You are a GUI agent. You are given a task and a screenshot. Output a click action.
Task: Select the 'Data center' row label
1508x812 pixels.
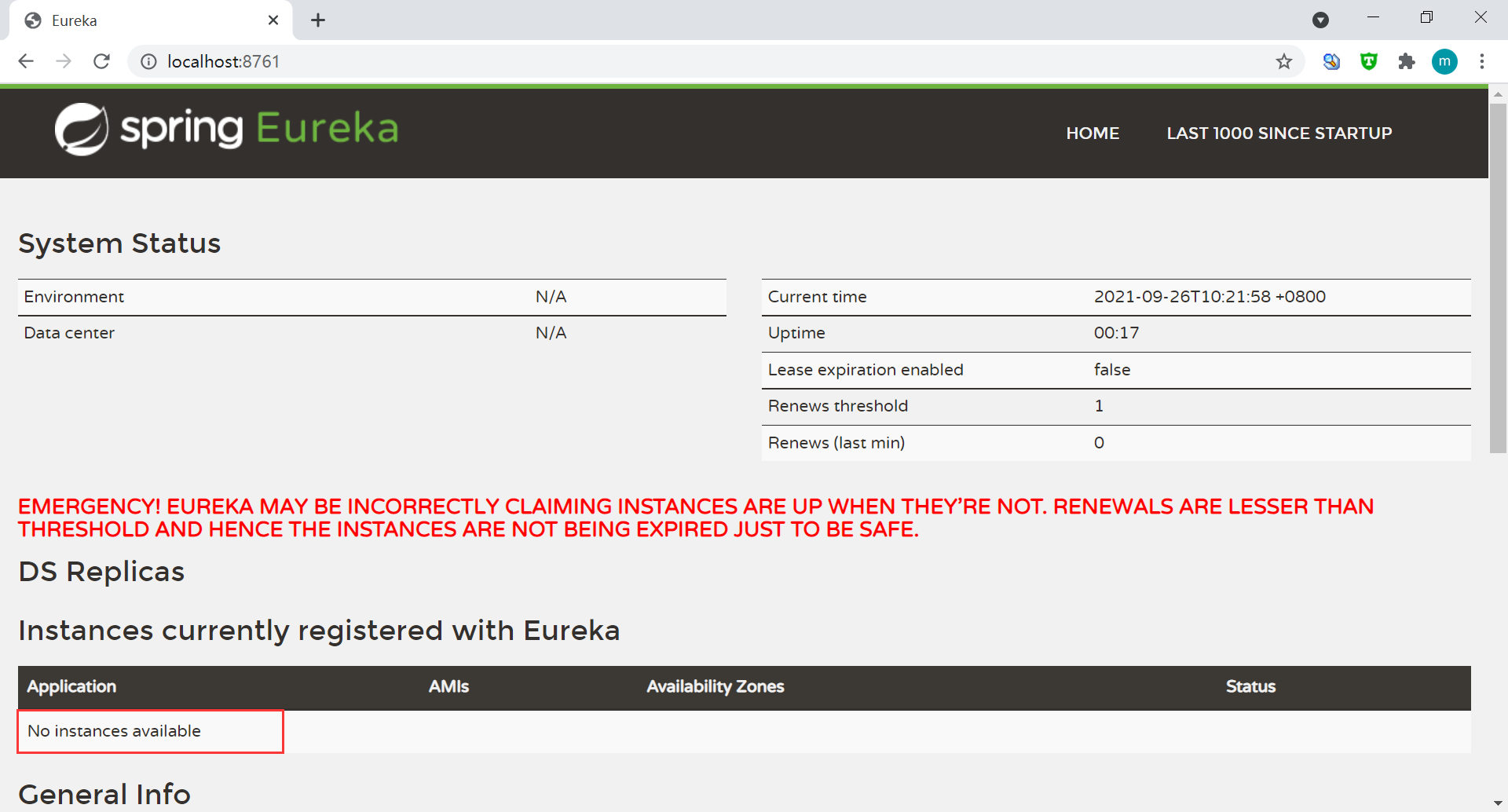pos(69,333)
